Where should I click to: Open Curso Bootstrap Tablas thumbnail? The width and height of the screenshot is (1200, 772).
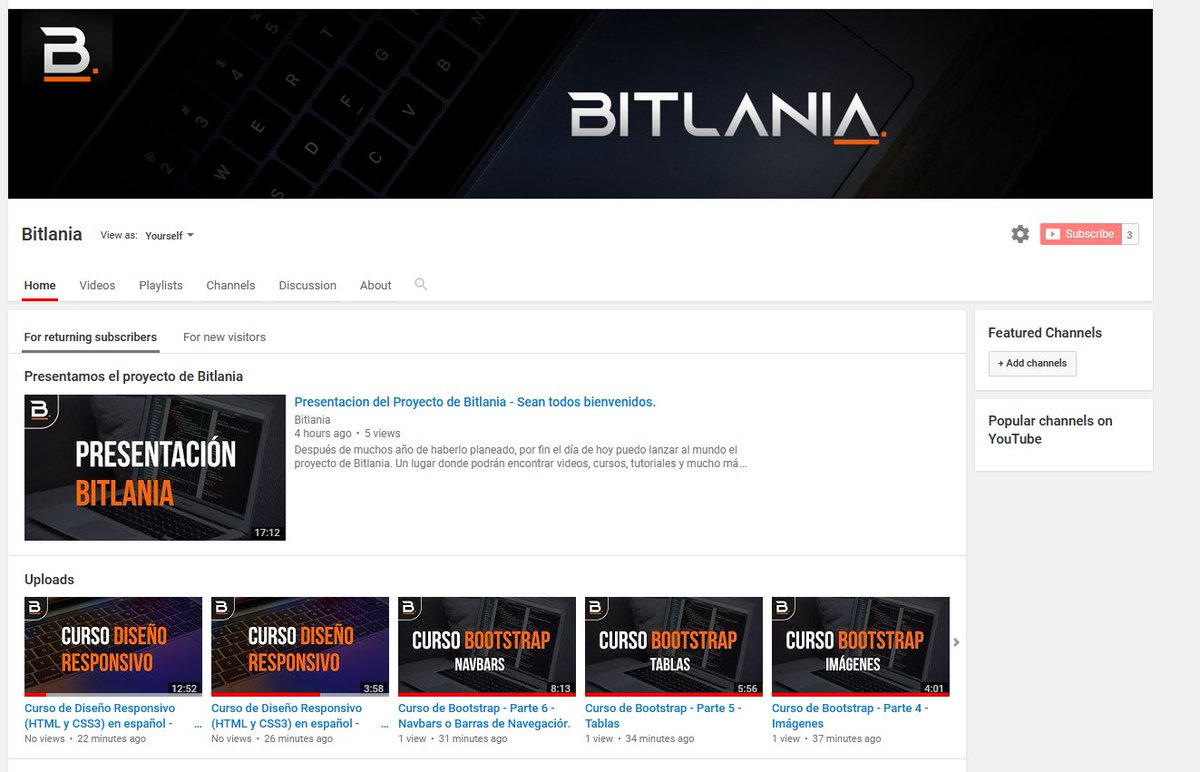point(674,646)
